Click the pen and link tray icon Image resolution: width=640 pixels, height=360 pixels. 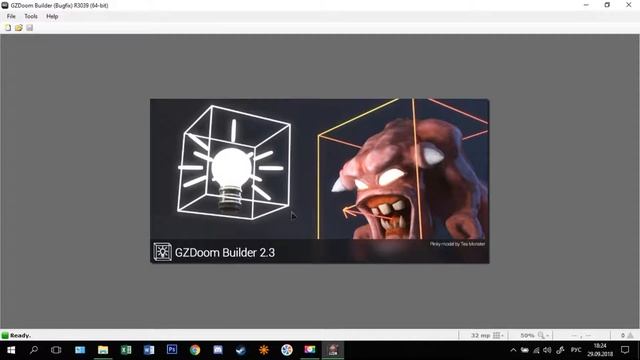coord(560,350)
